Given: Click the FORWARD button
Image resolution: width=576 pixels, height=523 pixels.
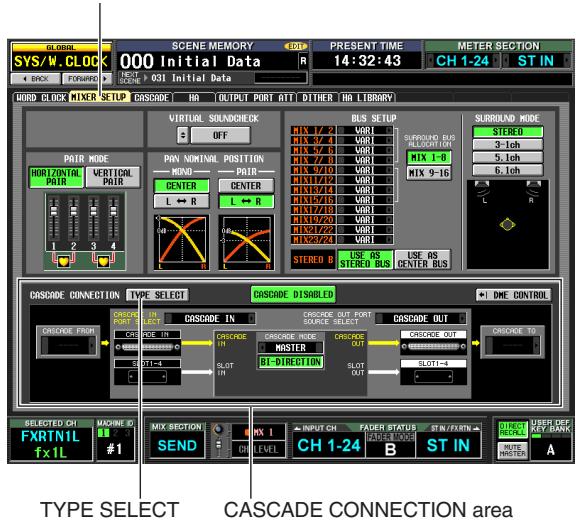Looking at the screenshot, I should (x=87, y=79).
